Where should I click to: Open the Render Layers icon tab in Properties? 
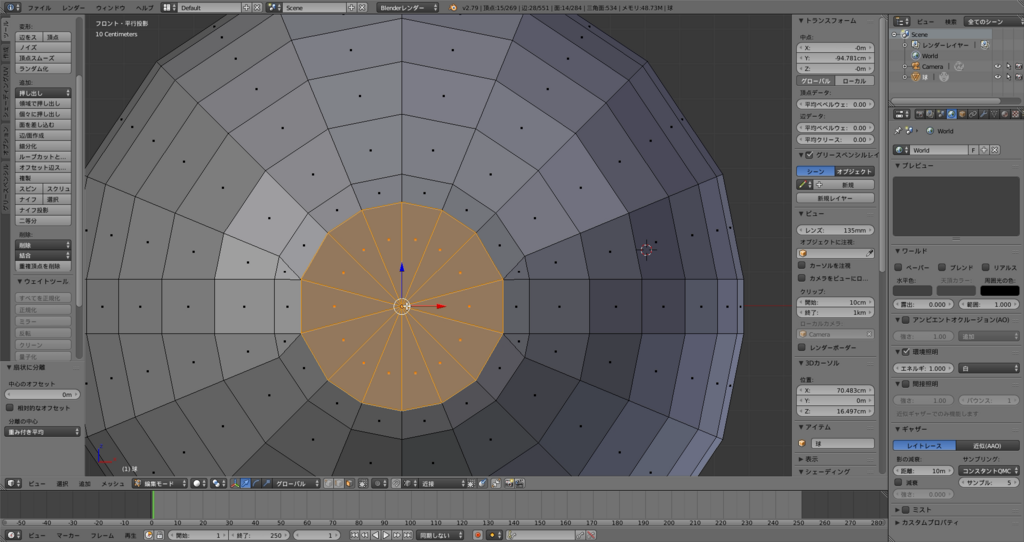pyautogui.click(x=930, y=114)
